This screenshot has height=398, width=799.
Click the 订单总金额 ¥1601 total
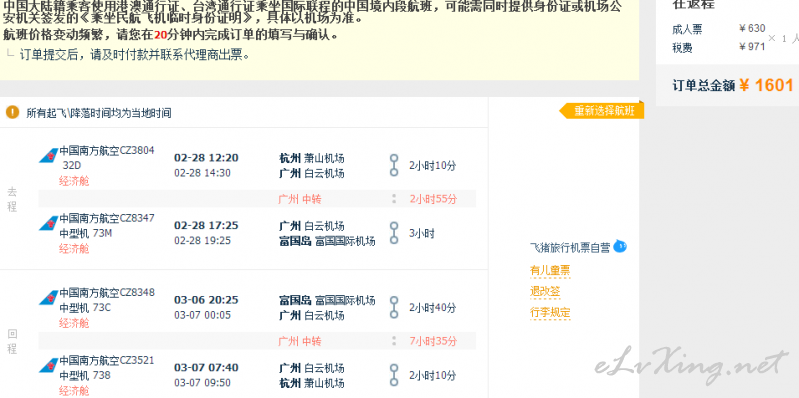coord(733,85)
